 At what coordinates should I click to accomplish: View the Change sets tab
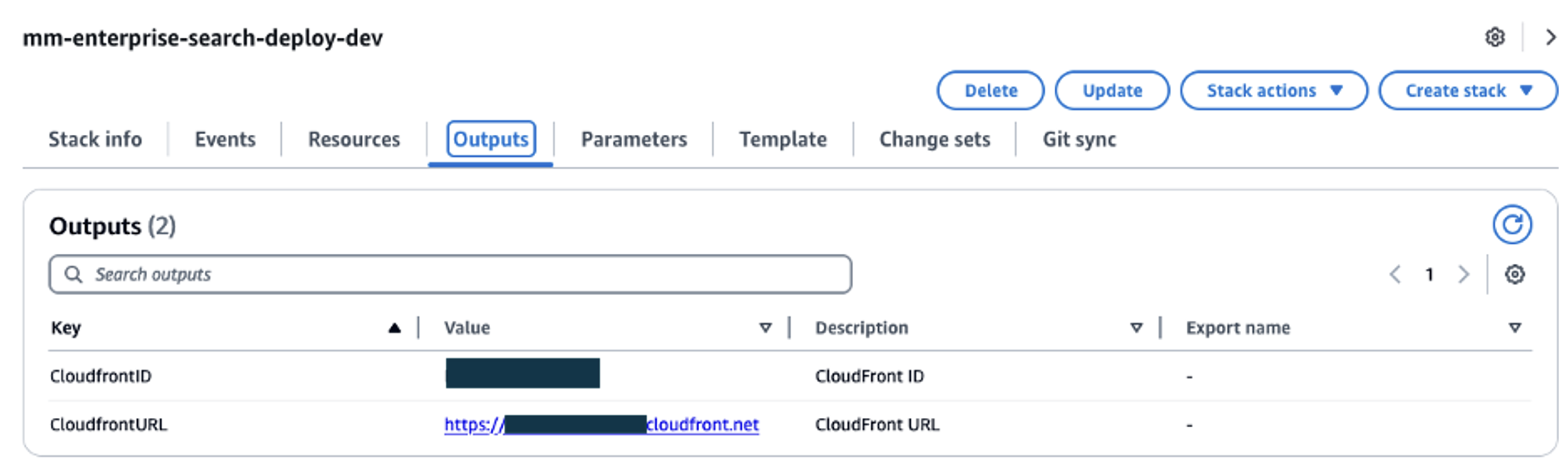[x=934, y=139]
